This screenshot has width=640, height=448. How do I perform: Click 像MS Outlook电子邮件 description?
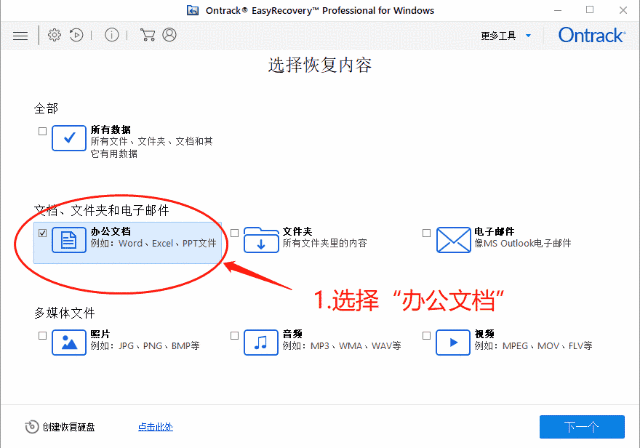click(523, 244)
